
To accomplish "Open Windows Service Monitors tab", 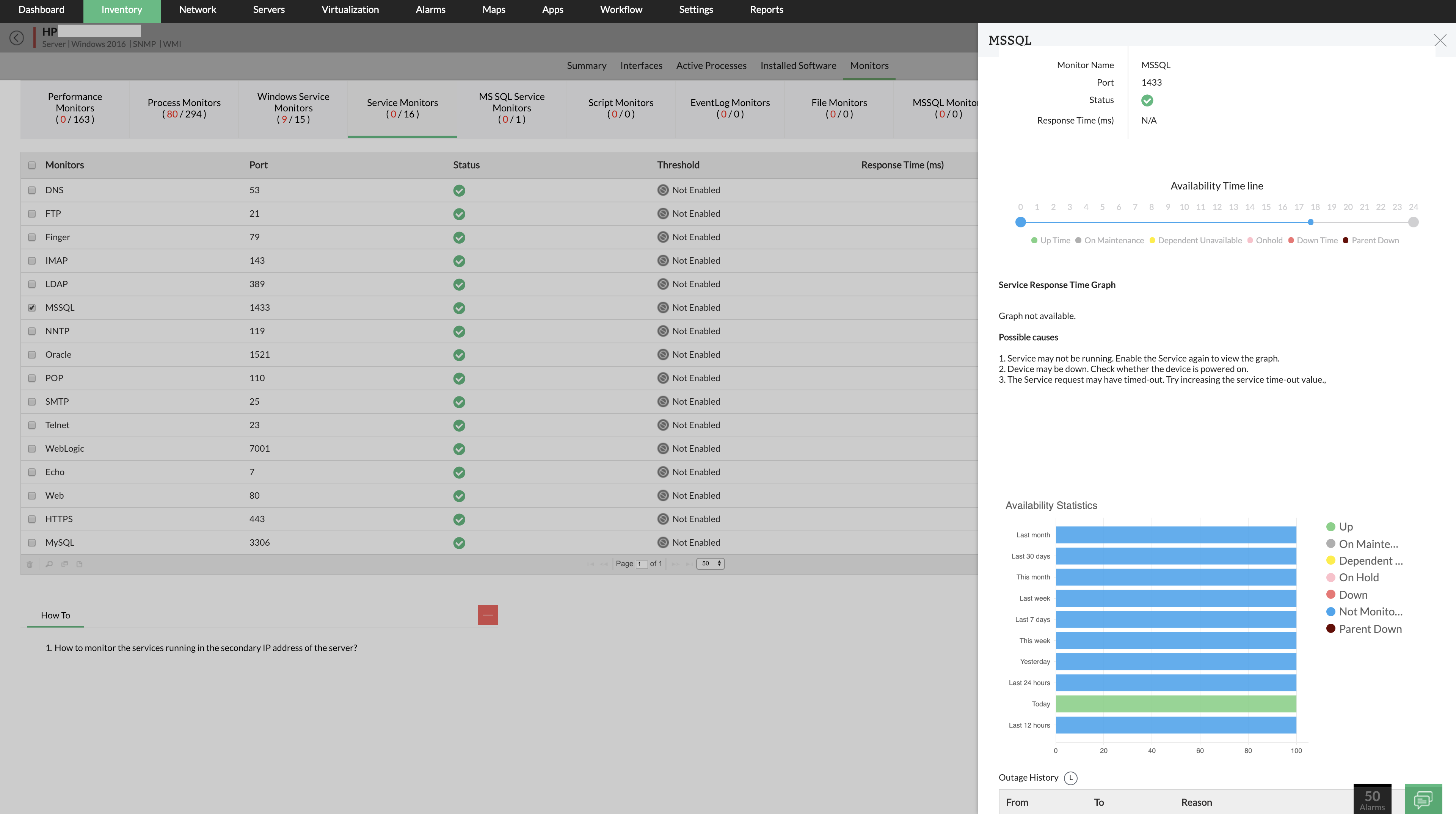I will click(x=293, y=108).
